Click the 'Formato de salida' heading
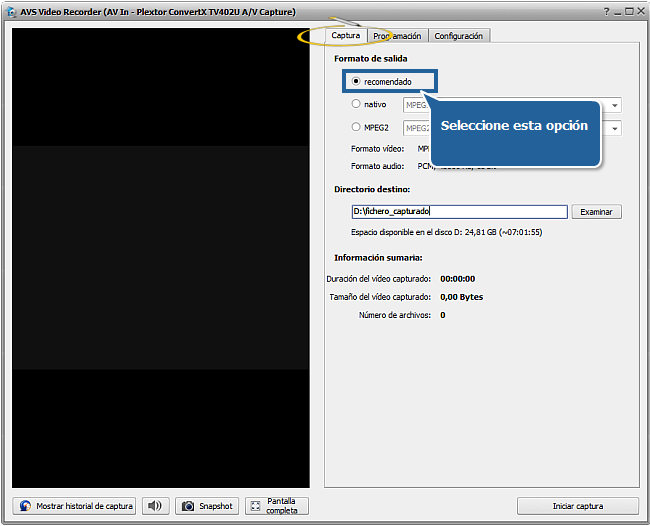The image size is (650, 526). click(x=371, y=59)
